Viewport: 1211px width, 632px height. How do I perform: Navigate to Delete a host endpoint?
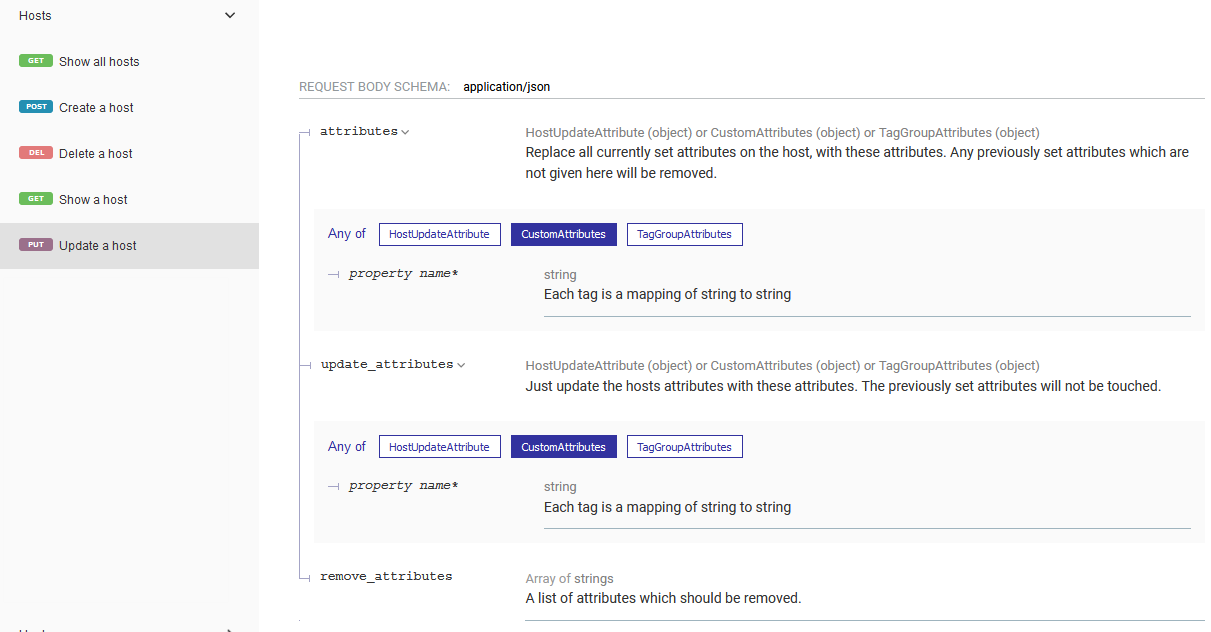(x=96, y=154)
